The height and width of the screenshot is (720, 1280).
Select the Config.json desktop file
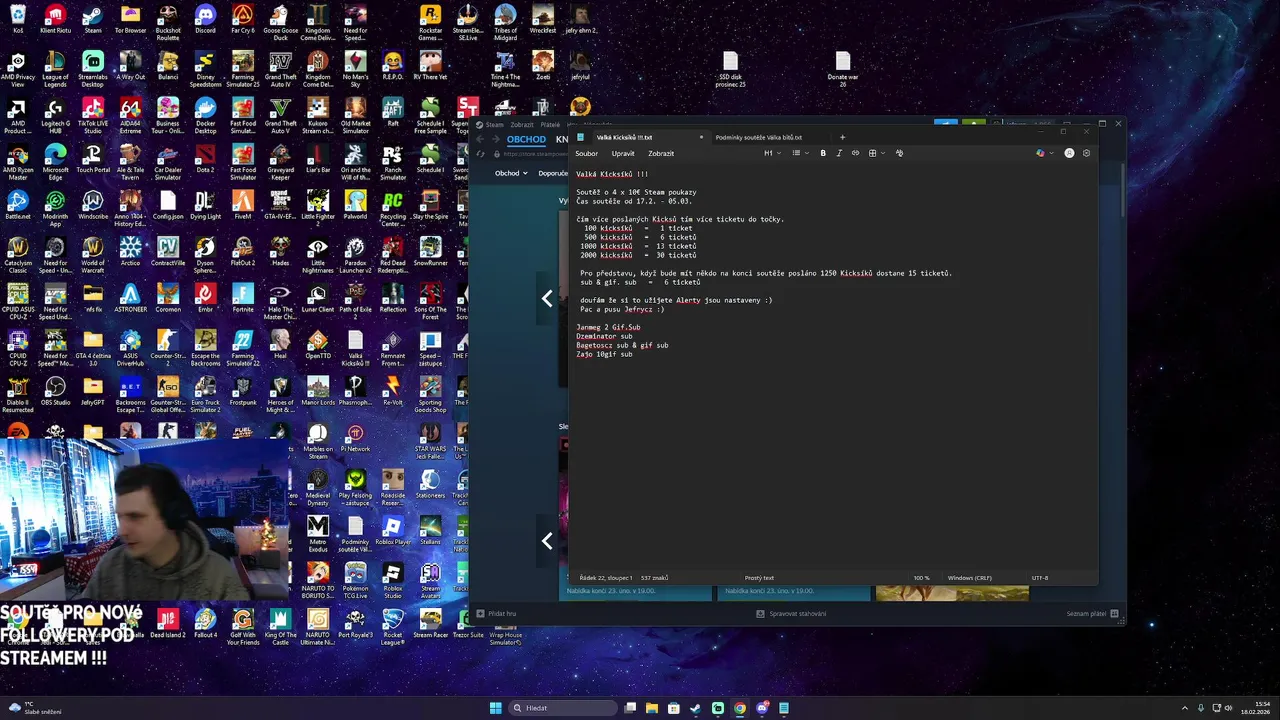[x=168, y=203]
